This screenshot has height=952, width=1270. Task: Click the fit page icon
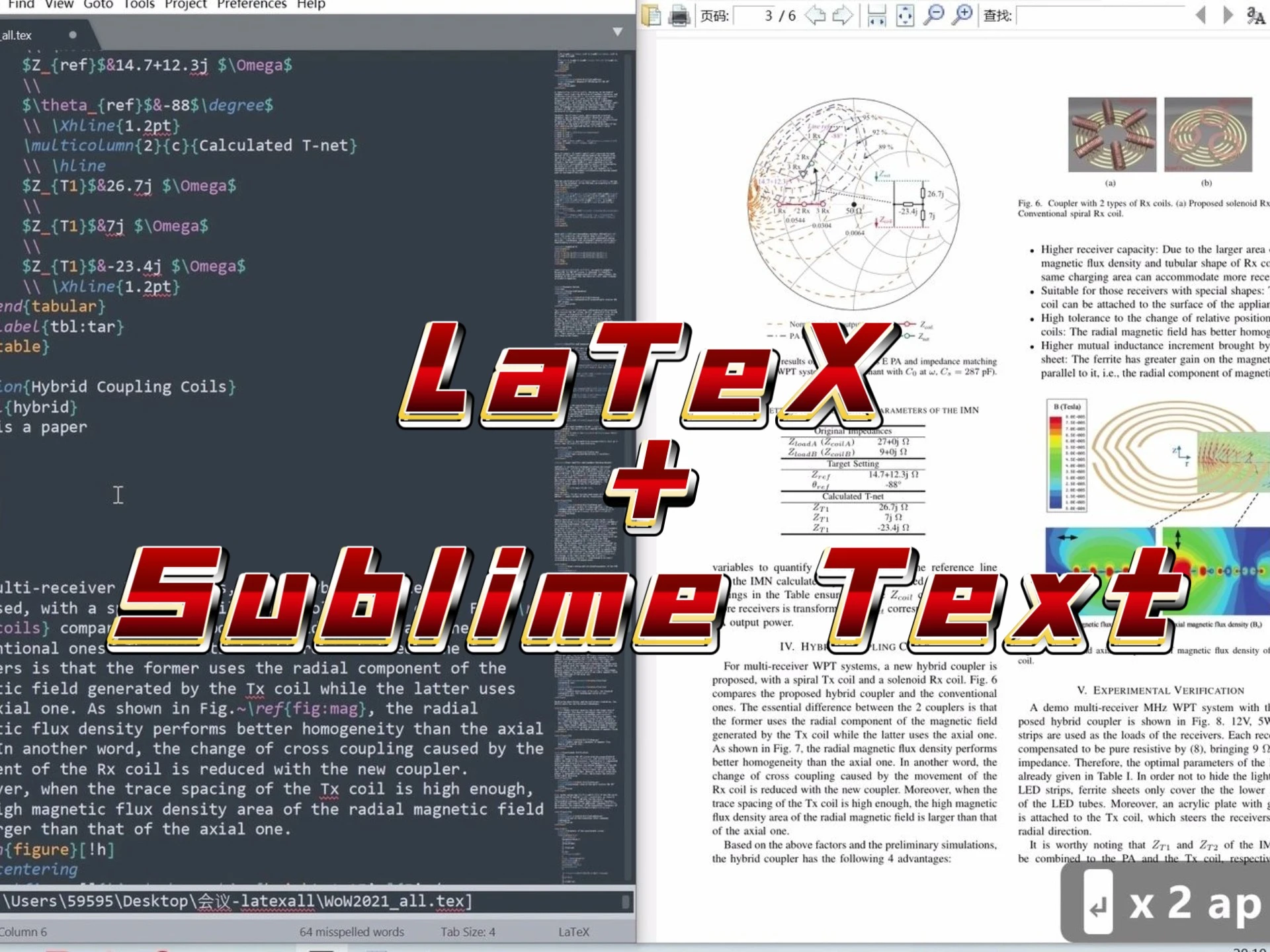coord(905,15)
